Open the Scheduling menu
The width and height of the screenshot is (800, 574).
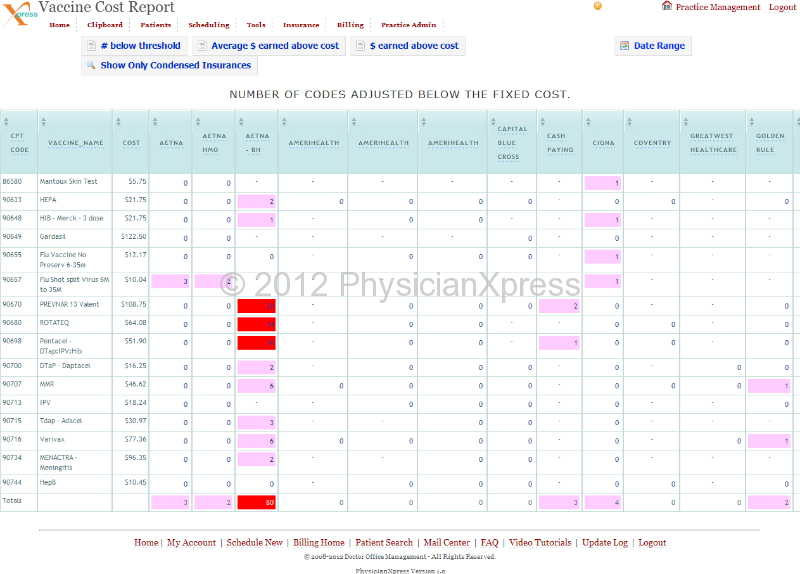209,25
